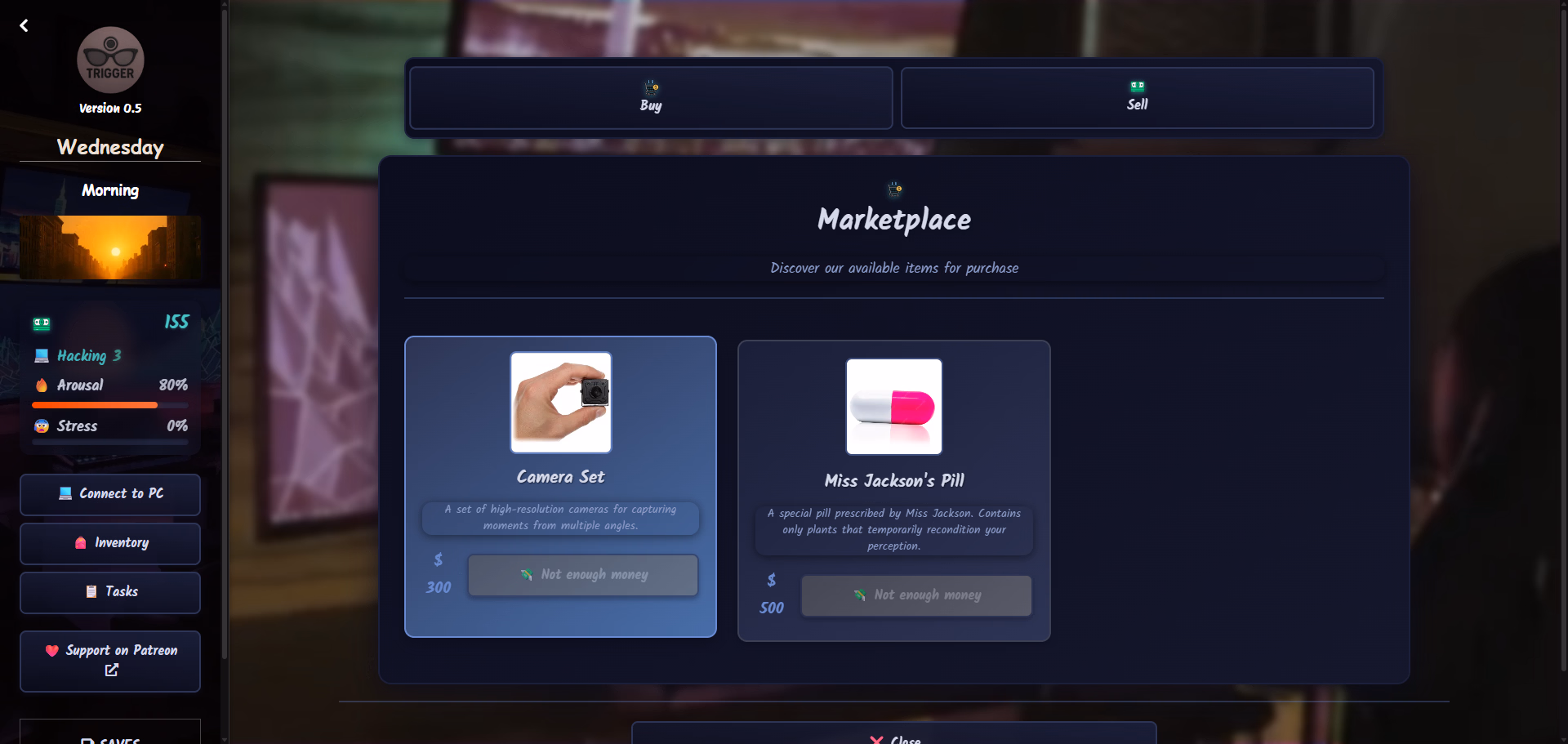This screenshot has width=1568, height=744.
Task: Click the back arrow icon
Action: pos(24,25)
